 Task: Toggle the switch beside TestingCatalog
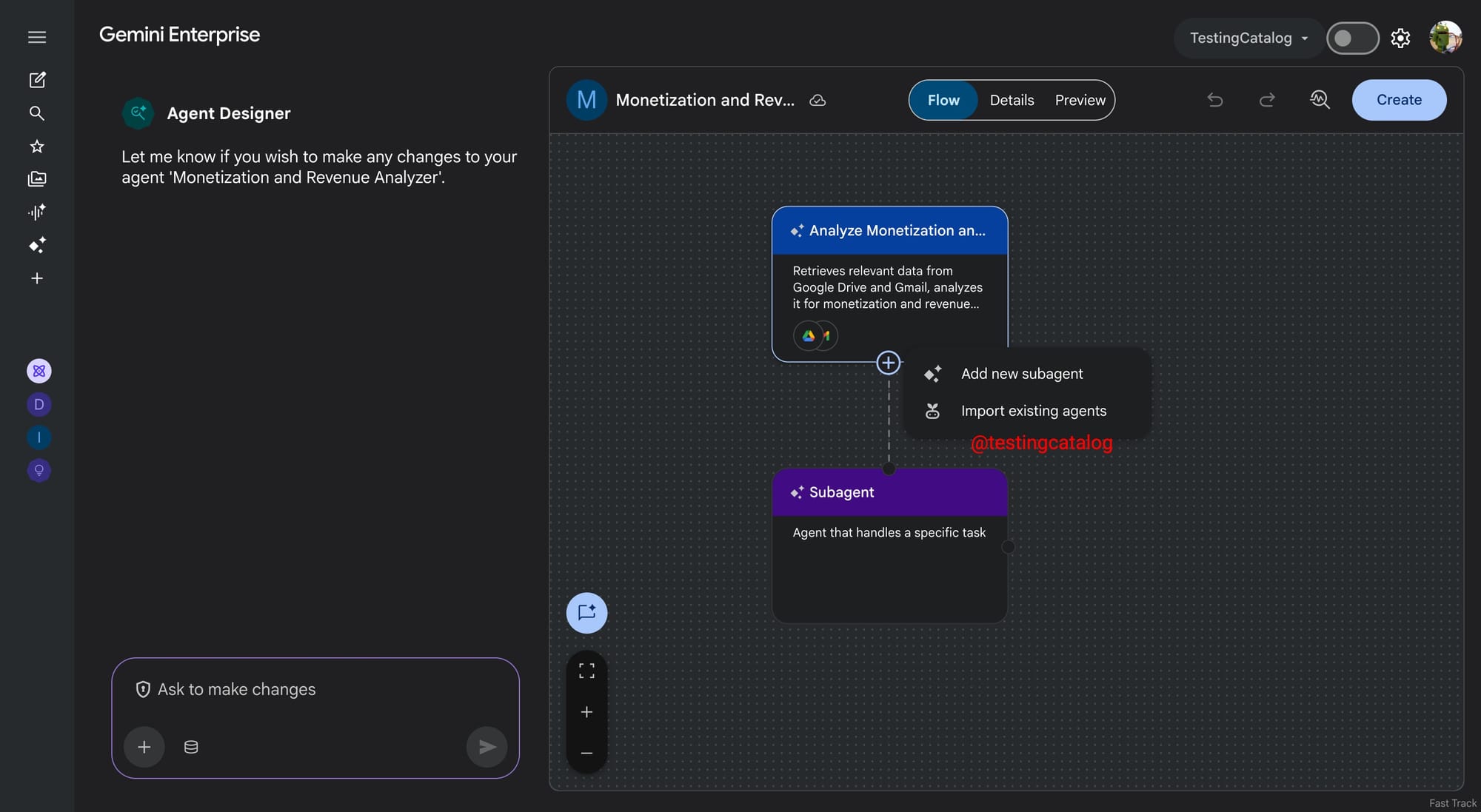(x=1351, y=38)
